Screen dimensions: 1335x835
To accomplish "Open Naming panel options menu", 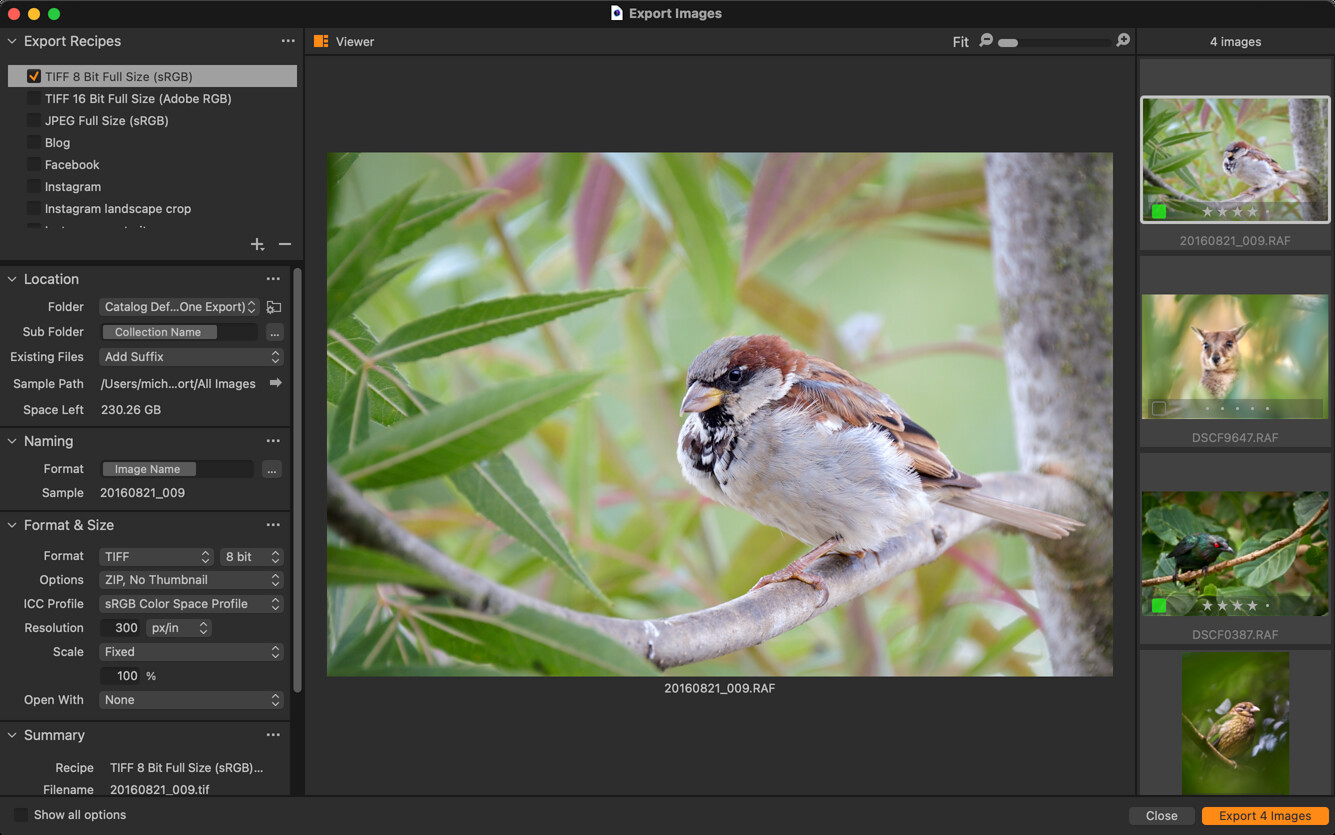I will pyautogui.click(x=273, y=441).
